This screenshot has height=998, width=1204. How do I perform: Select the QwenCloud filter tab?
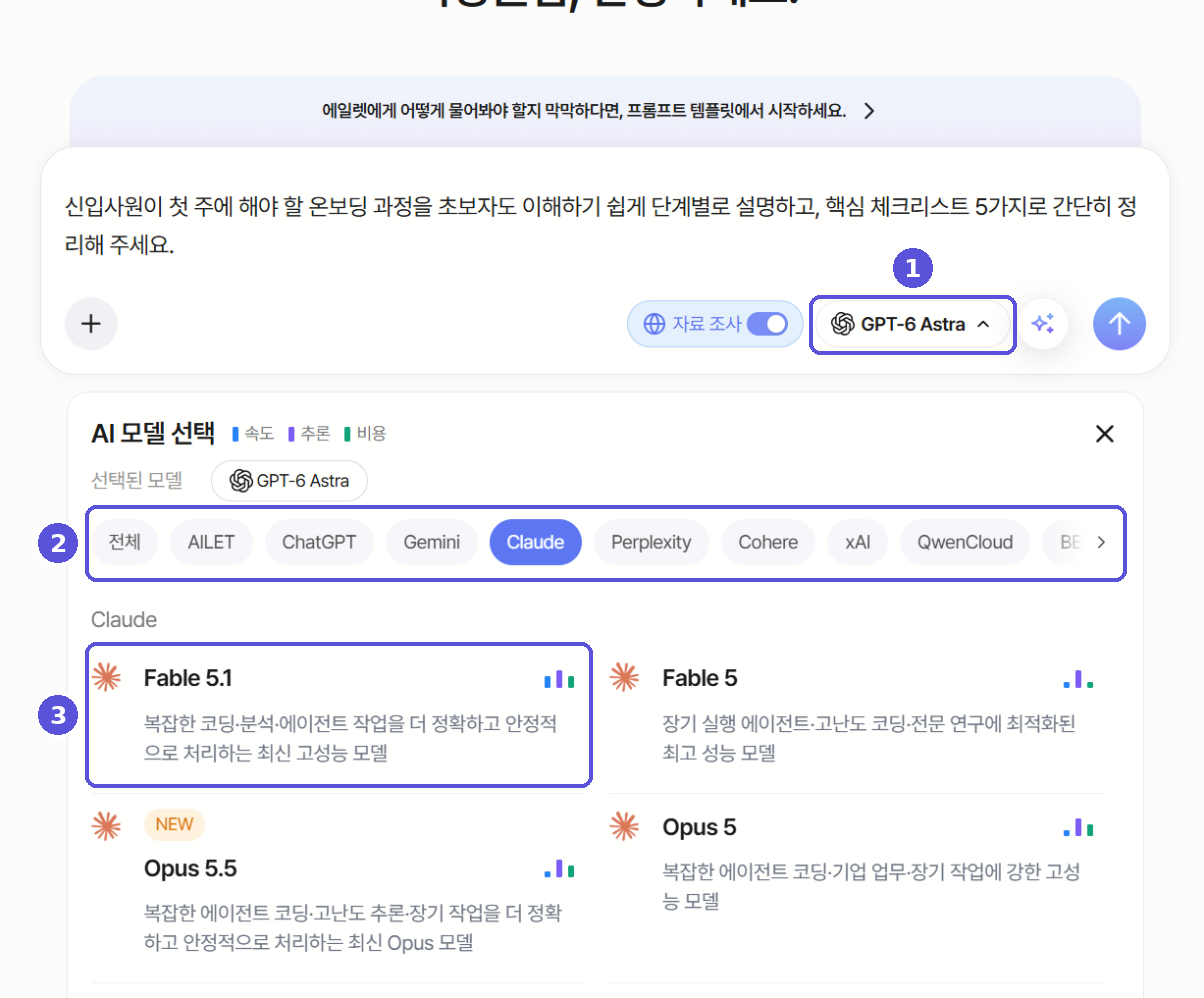pyautogui.click(x=965, y=543)
